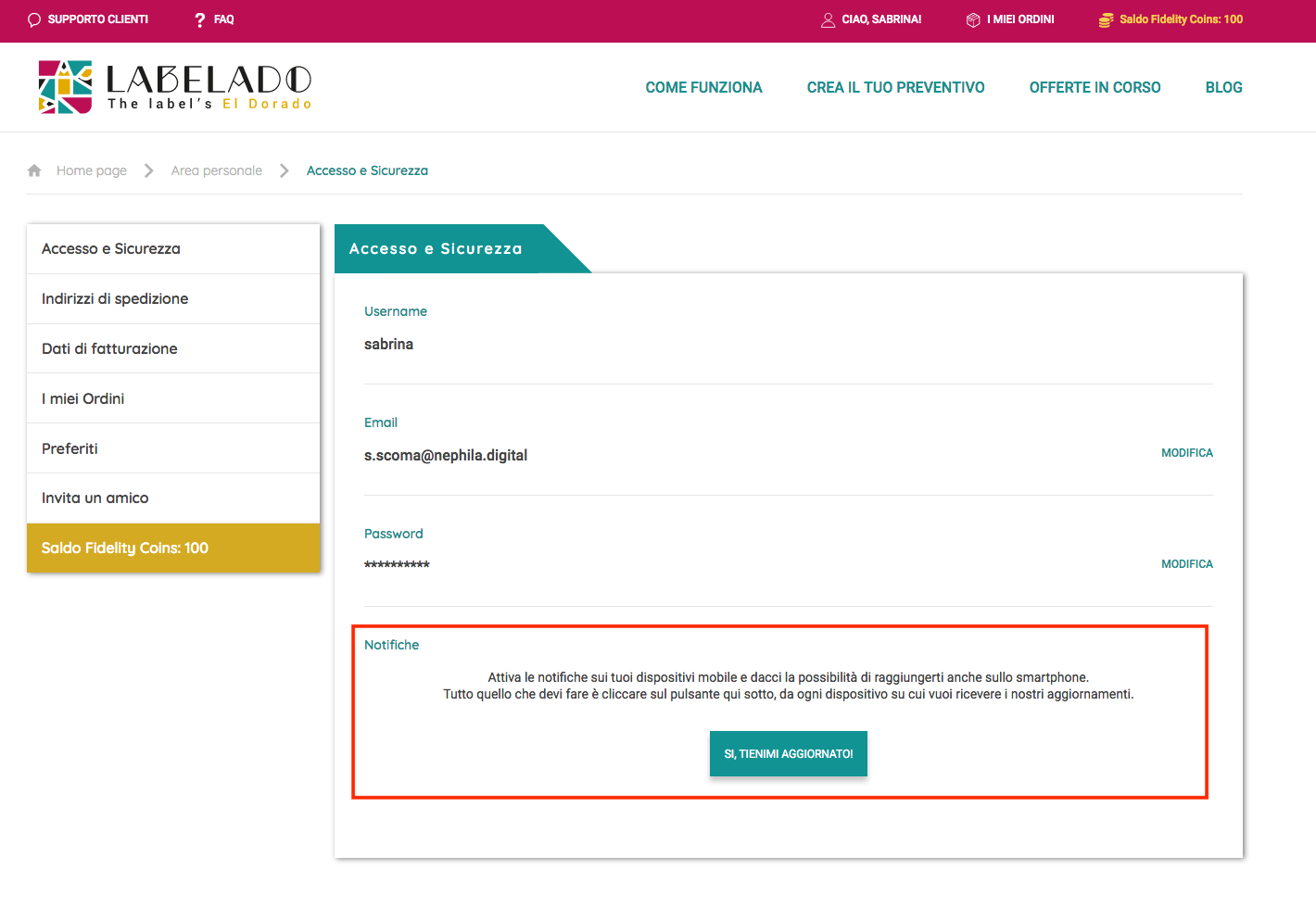Open Come Funziona menu item
Image resolution: width=1316 pixels, height=920 pixels.
click(x=703, y=87)
